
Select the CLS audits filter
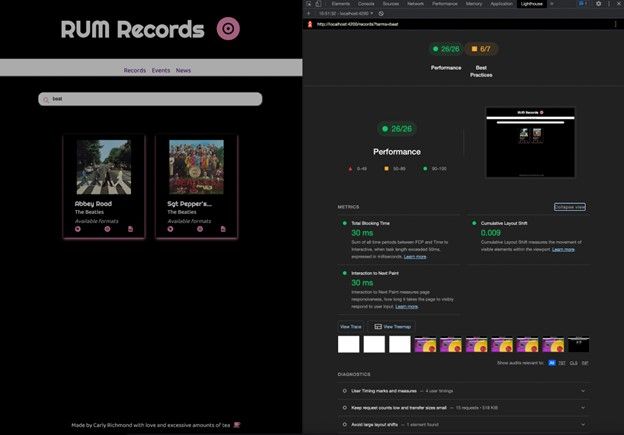click(573, 363)
